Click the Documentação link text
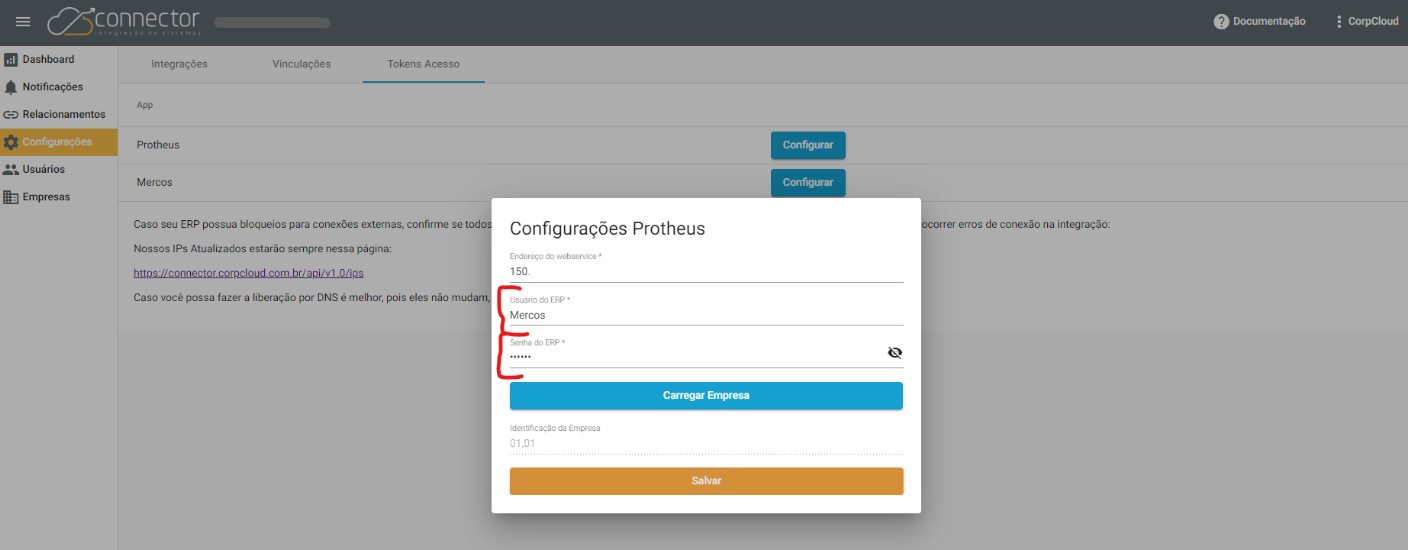Image resolution: width=1408 pixels, height=550 pixels. point(1269,22)
